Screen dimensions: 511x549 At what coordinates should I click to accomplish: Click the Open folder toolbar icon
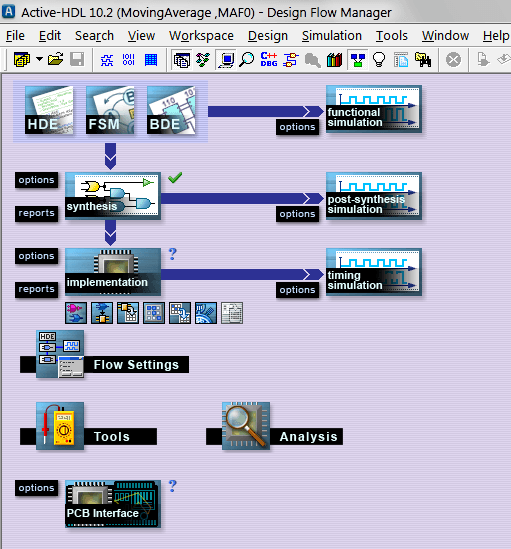pos(56,60)
